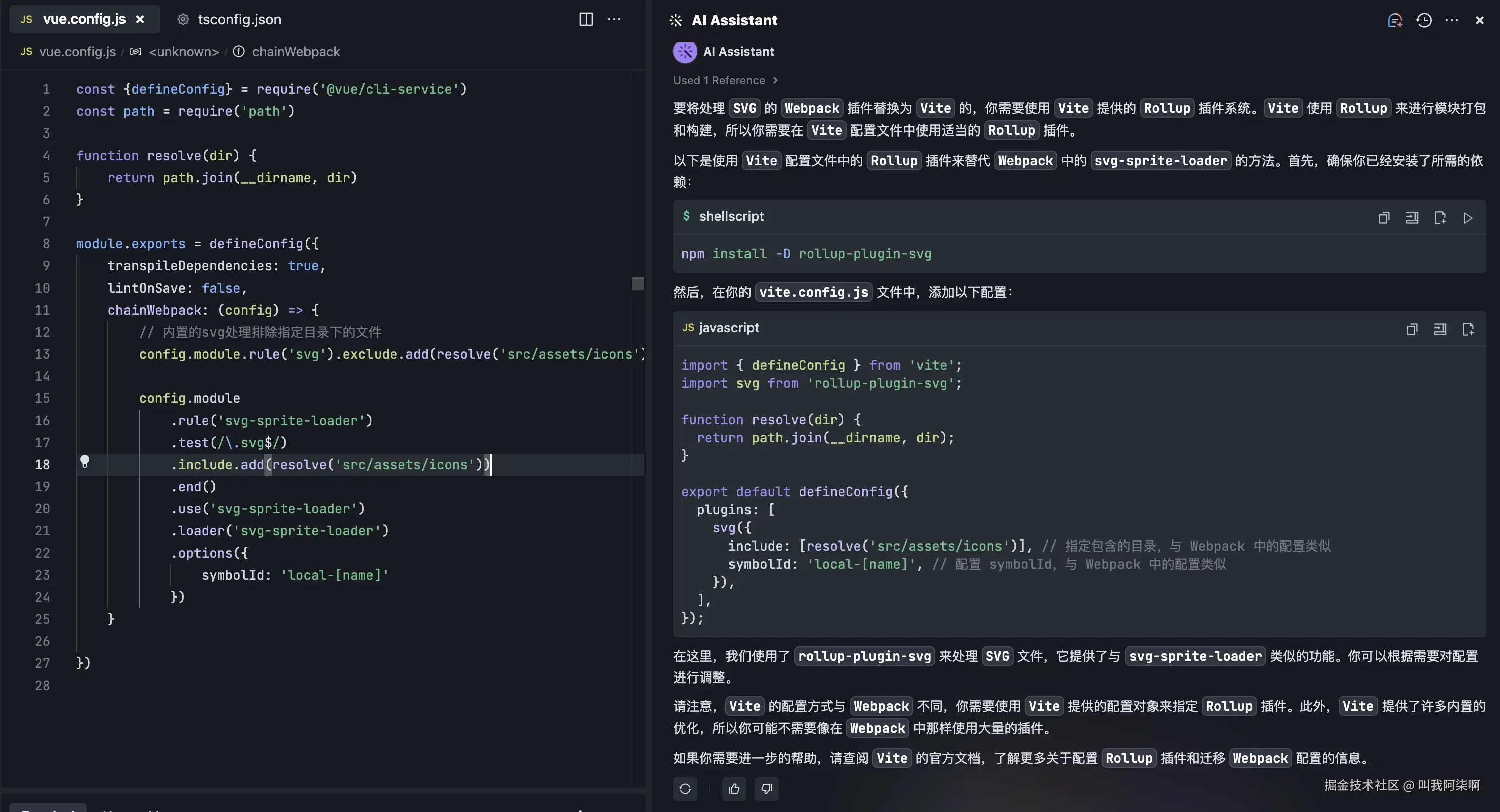Screen dimensions: 1500x812
Task: Create new file from javascript snippet
Action: pyautogui.click(x=1468, y=329)
